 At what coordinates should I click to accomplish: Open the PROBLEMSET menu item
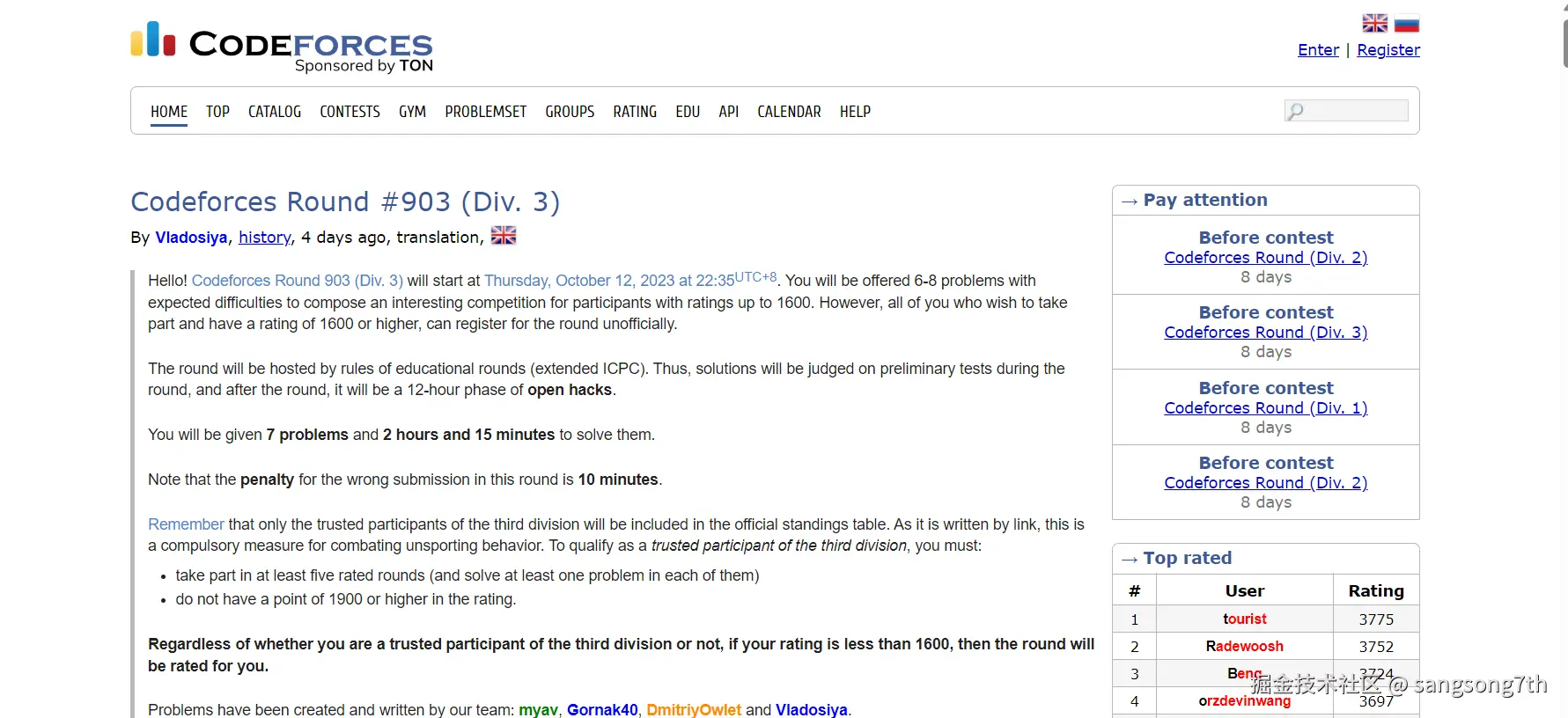(x=486, y=112)
